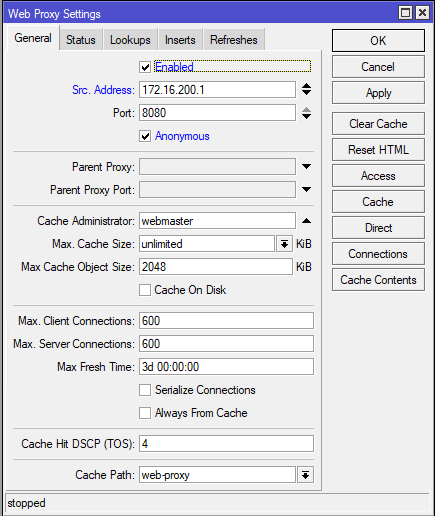The width and height of the screenshot is (435, 516).
Task: Switch to the Status tab
Action: [81, 40]
